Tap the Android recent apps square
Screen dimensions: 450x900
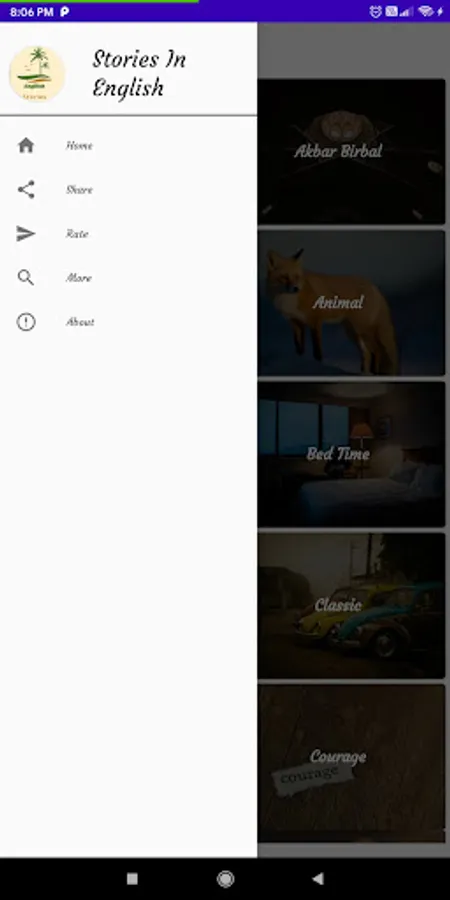tap(132, 879)
